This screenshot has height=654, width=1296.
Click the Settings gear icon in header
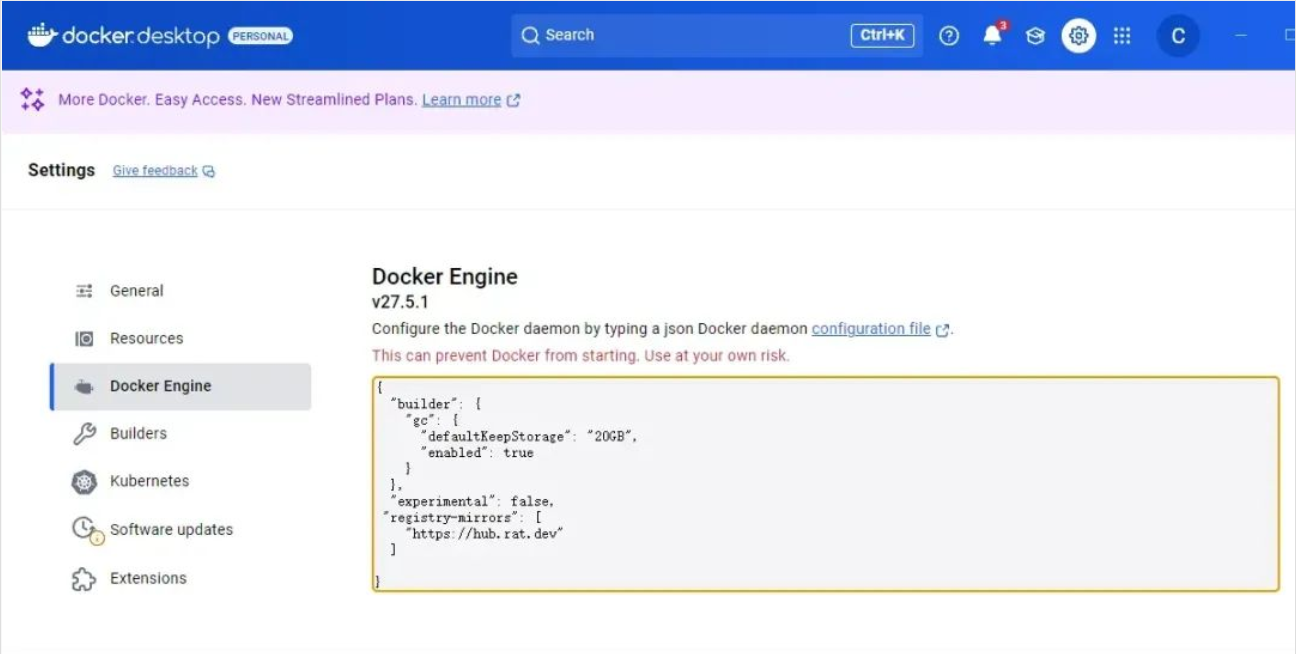point(1078,36)
